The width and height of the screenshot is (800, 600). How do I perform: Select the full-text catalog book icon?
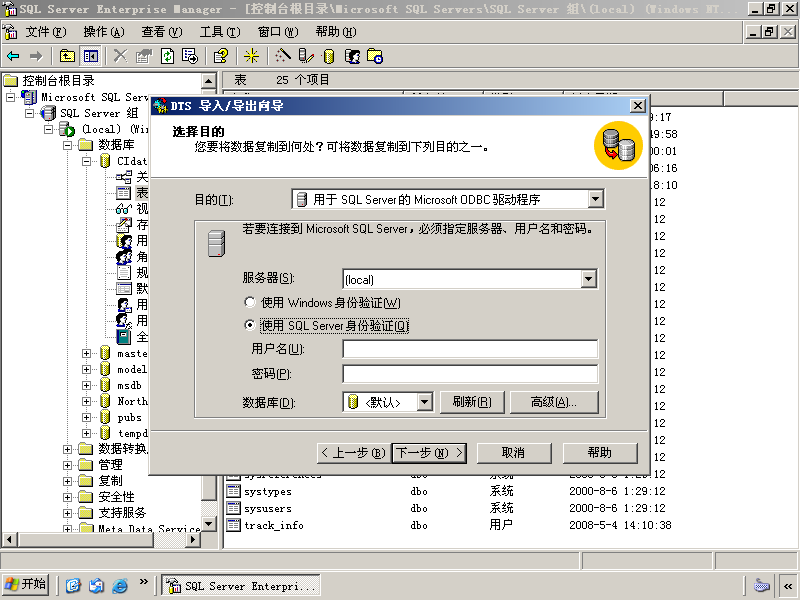tap(123, 337)
